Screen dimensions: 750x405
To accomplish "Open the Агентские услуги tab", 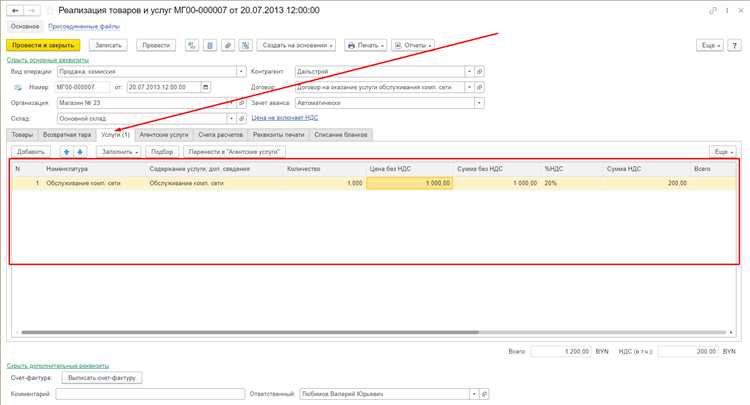I will [166, 134].
